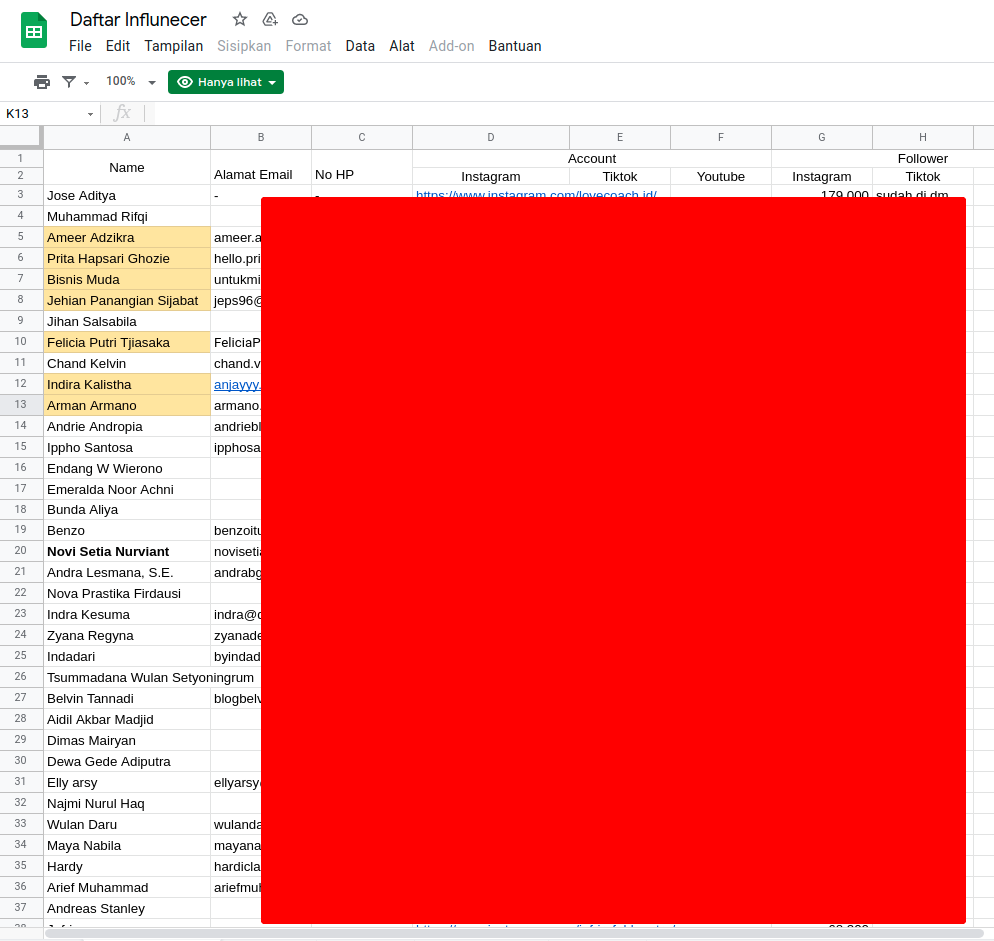Check cloud save status icon
Screen dimensions: 994x941
tap(300, 19)
